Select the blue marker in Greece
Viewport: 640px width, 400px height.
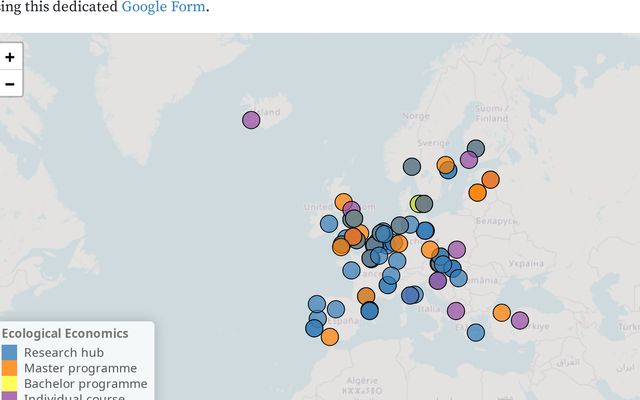click(476, 332)
